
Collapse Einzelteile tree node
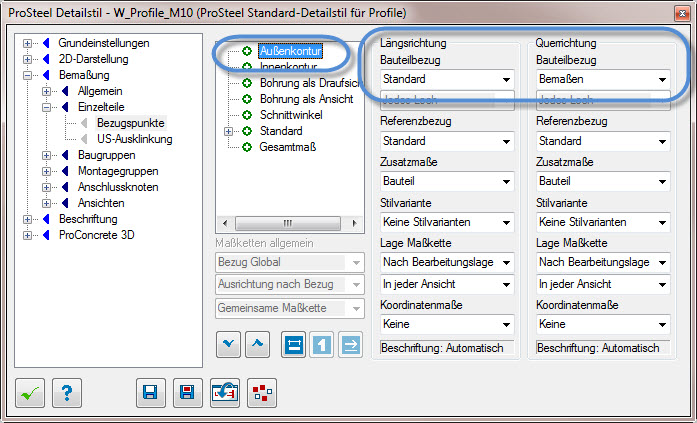(47, 108)
